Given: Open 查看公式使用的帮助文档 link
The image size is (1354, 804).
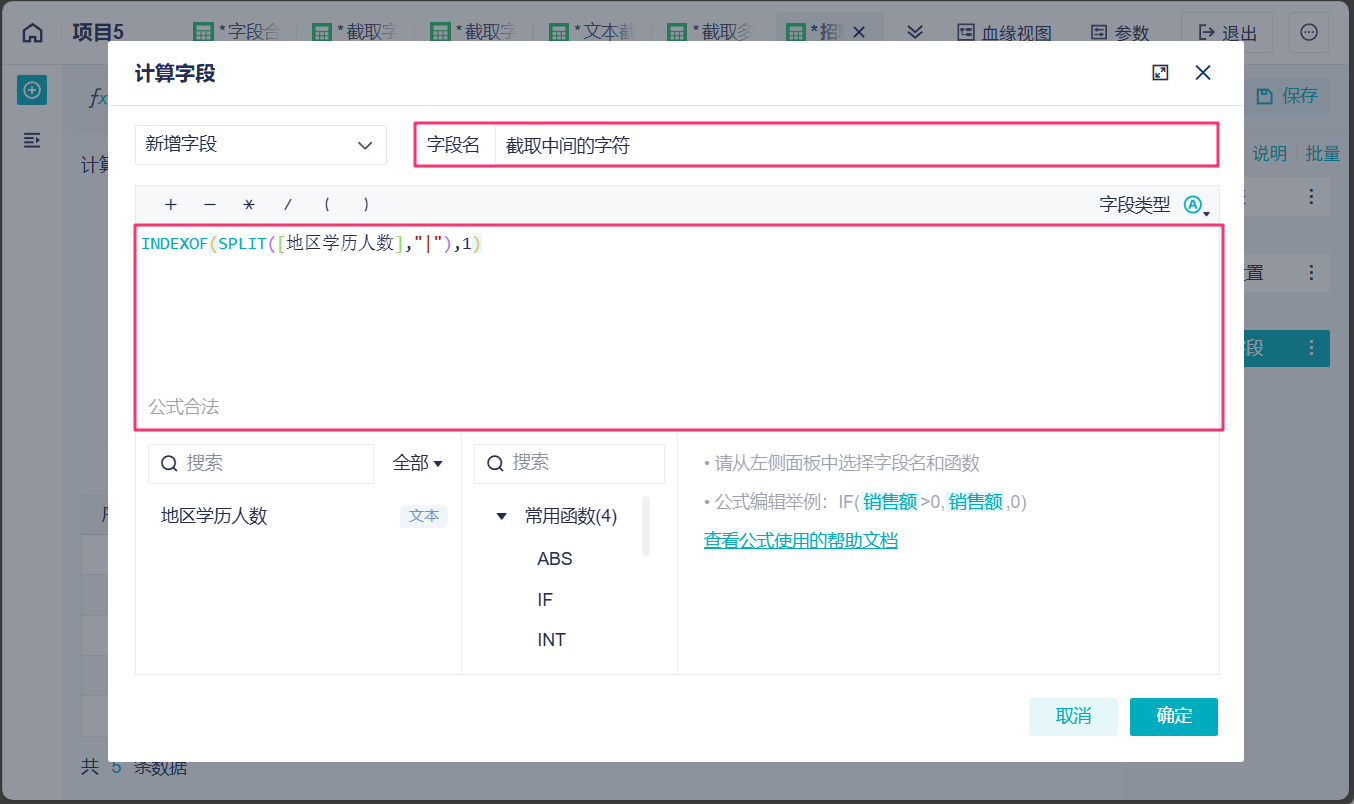Looking at the screenshot, I should 801,541.
